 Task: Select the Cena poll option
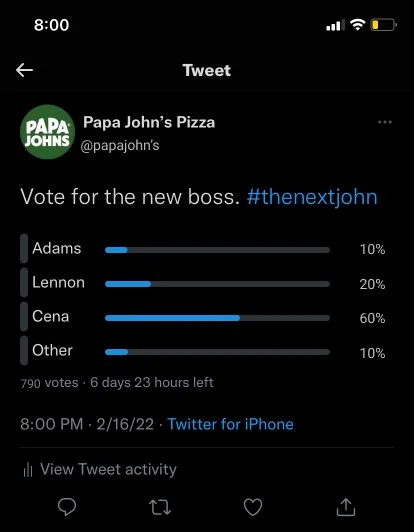203,317
